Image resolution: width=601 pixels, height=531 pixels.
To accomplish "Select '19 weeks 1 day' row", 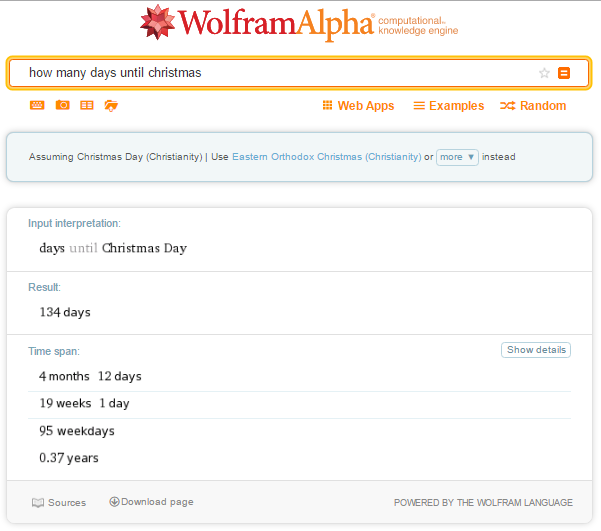I will (x=84, y=403).
